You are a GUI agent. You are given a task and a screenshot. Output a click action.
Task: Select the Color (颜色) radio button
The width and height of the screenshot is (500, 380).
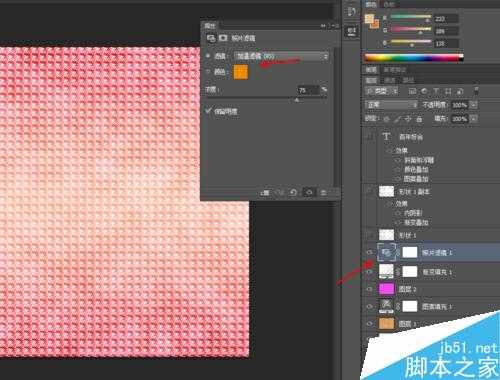coord(208,71)
